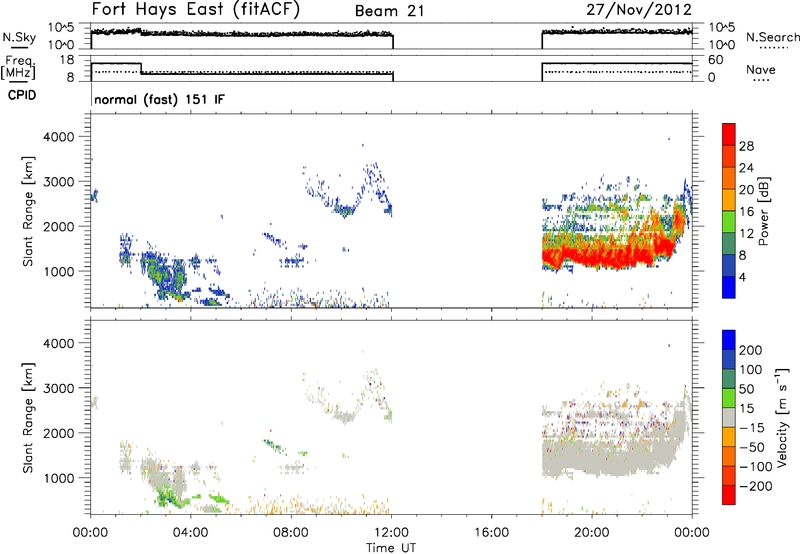Viewport: 800px width, 554px height.
Task: Click the 4 label on Power colorbar
Action: tap(742, 277)
